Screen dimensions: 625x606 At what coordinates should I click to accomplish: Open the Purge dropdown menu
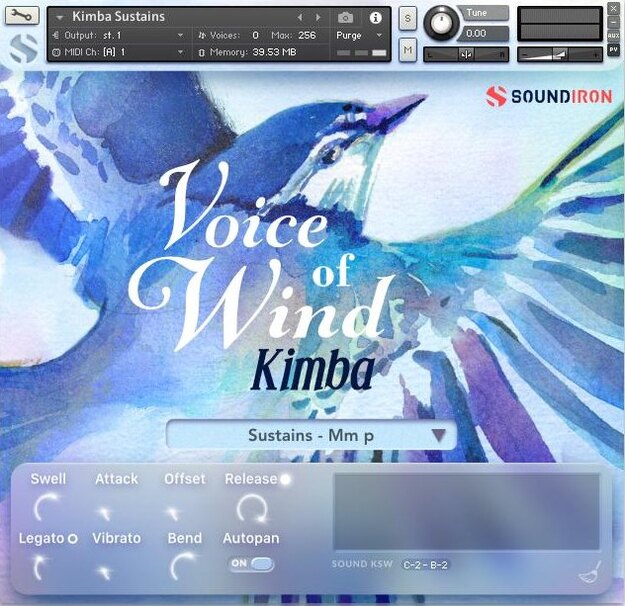pyautogui.click(x=359, y=35)
